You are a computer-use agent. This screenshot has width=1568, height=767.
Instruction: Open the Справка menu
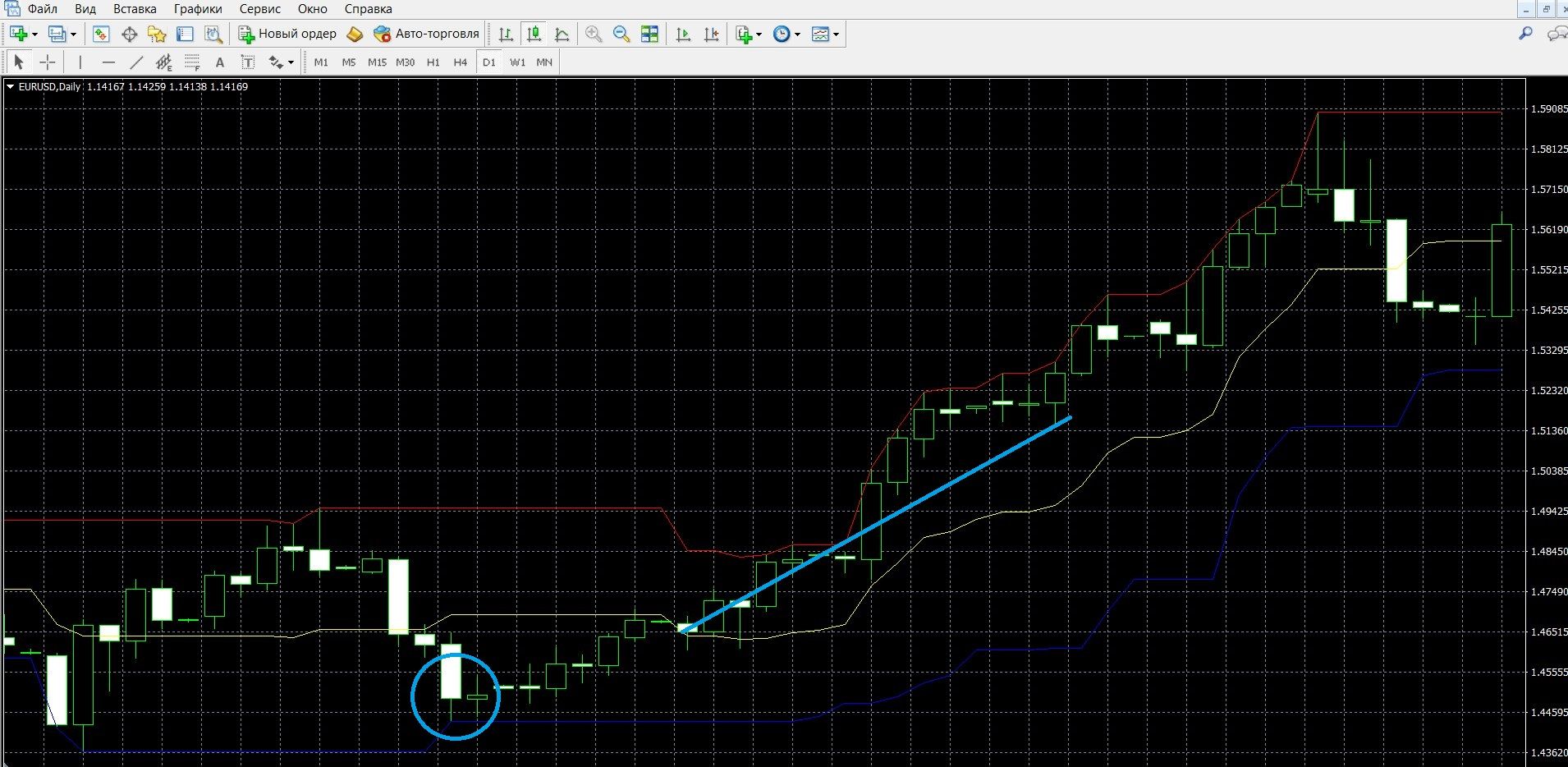tap(368, 9)
